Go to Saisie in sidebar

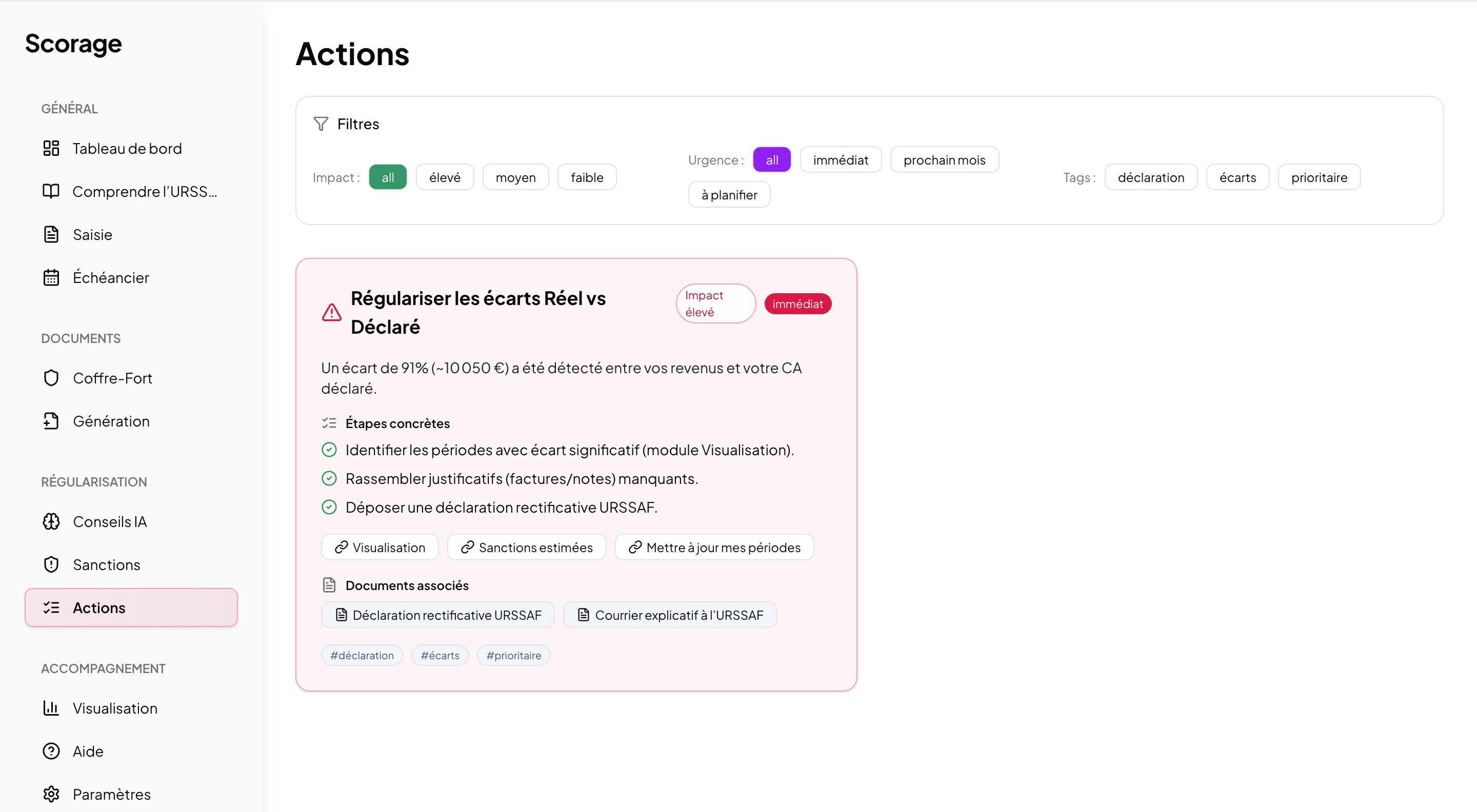pyautogui.click(x=92, y=234)
